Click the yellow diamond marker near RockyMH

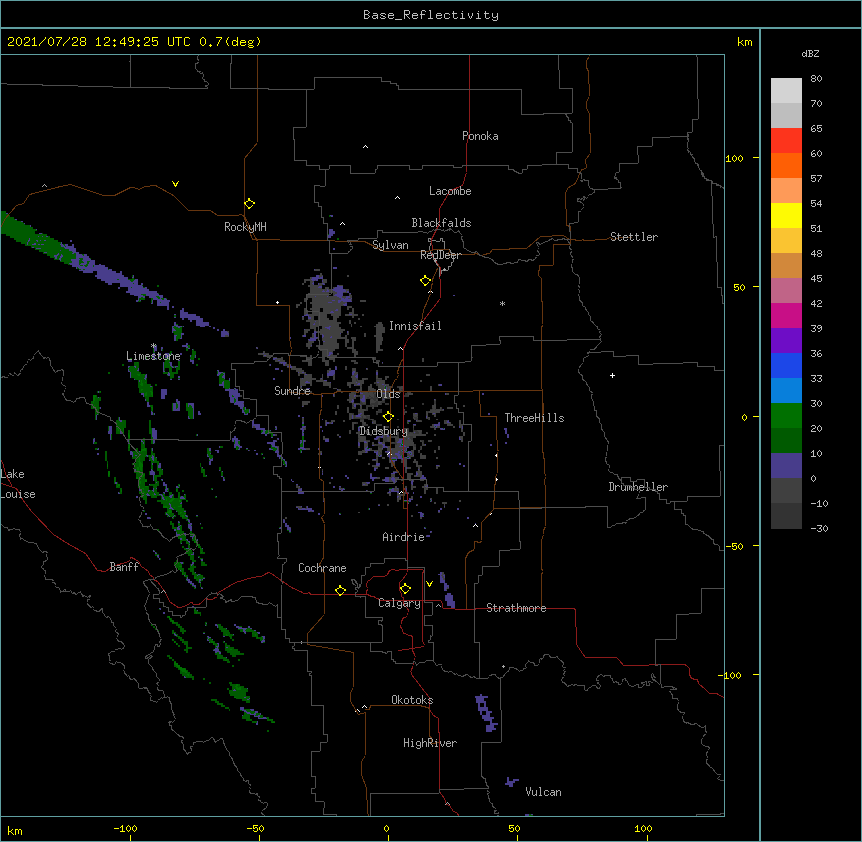[249, 204]
